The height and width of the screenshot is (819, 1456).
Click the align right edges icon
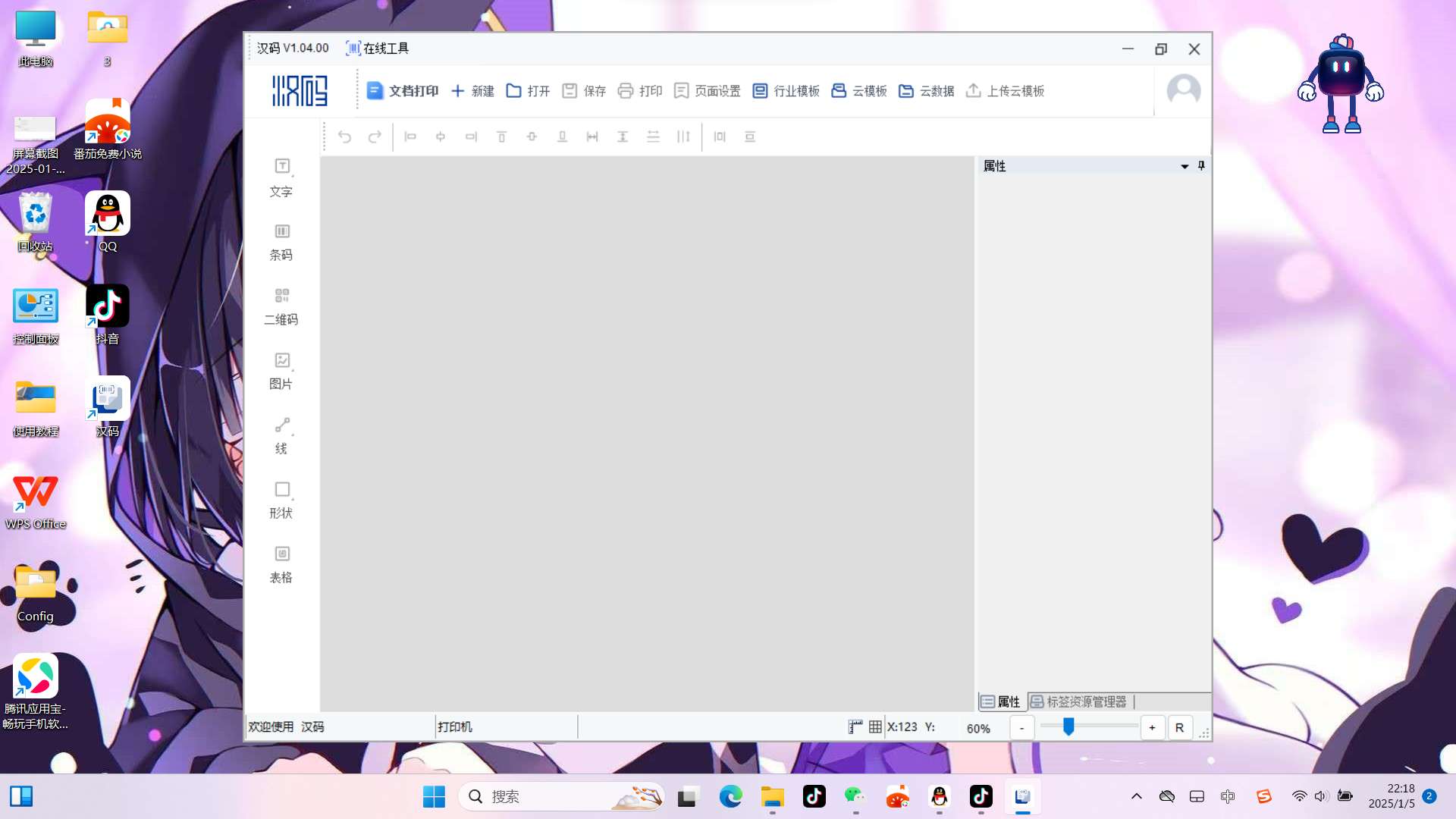coord(471,136)
